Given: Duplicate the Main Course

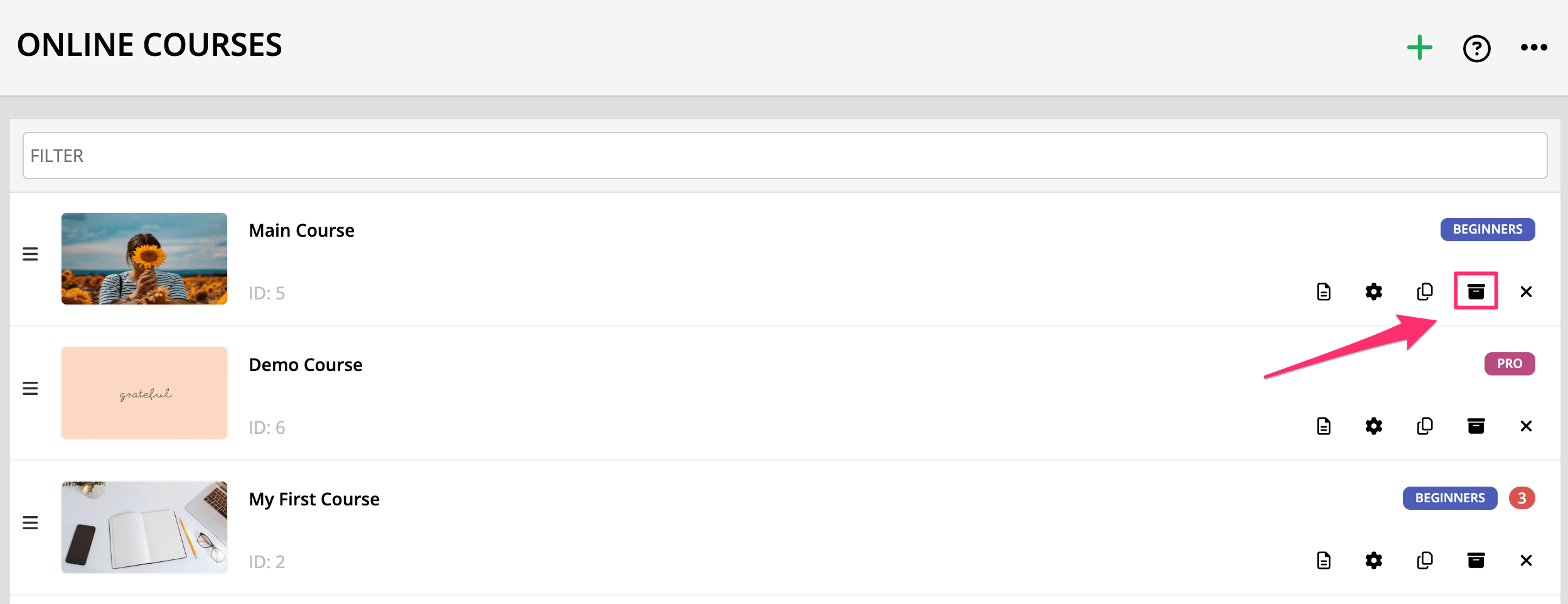Looking at the screenshot, I should click(x=1425, y=292).
